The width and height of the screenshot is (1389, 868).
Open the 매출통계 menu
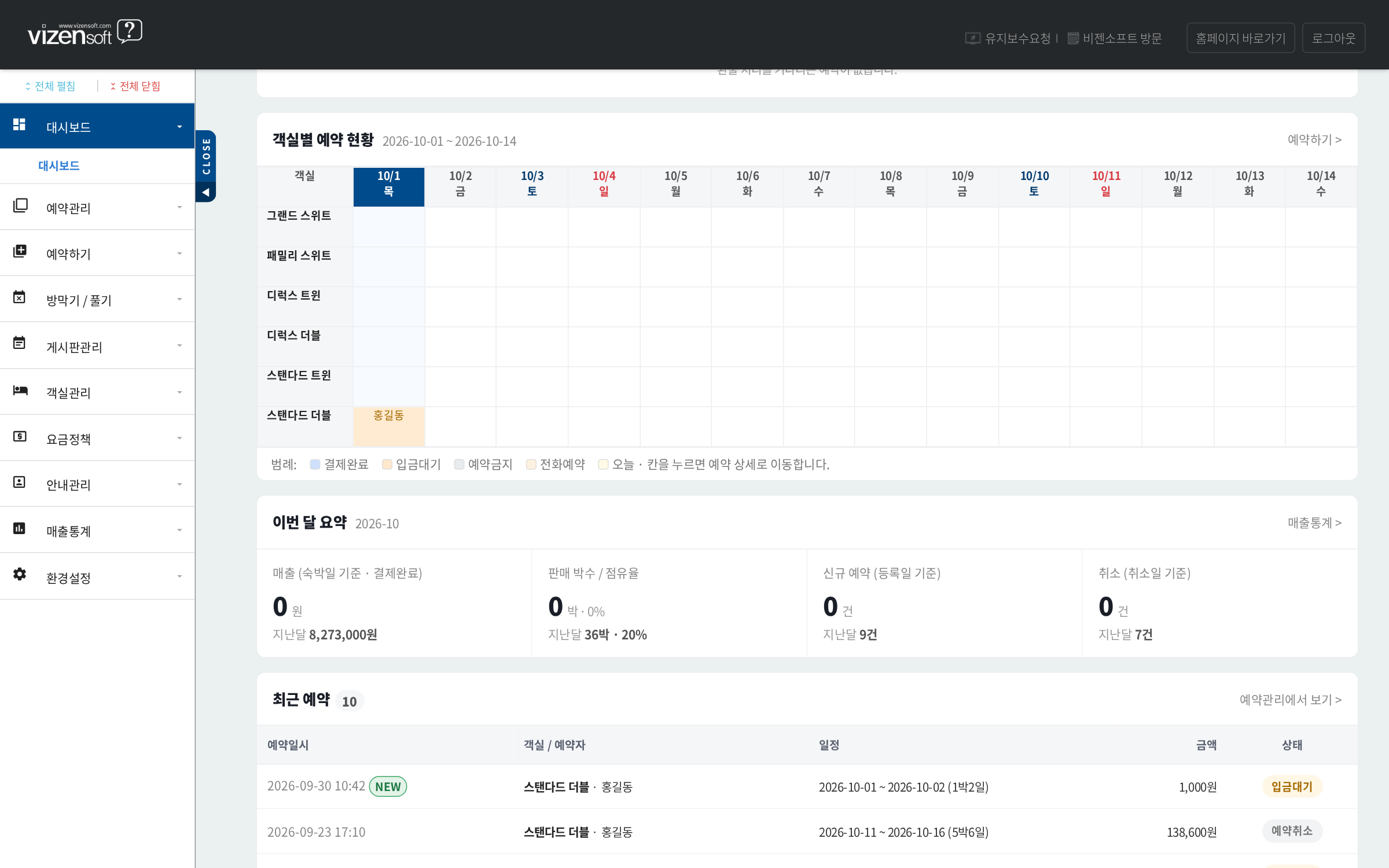(97, 530)
